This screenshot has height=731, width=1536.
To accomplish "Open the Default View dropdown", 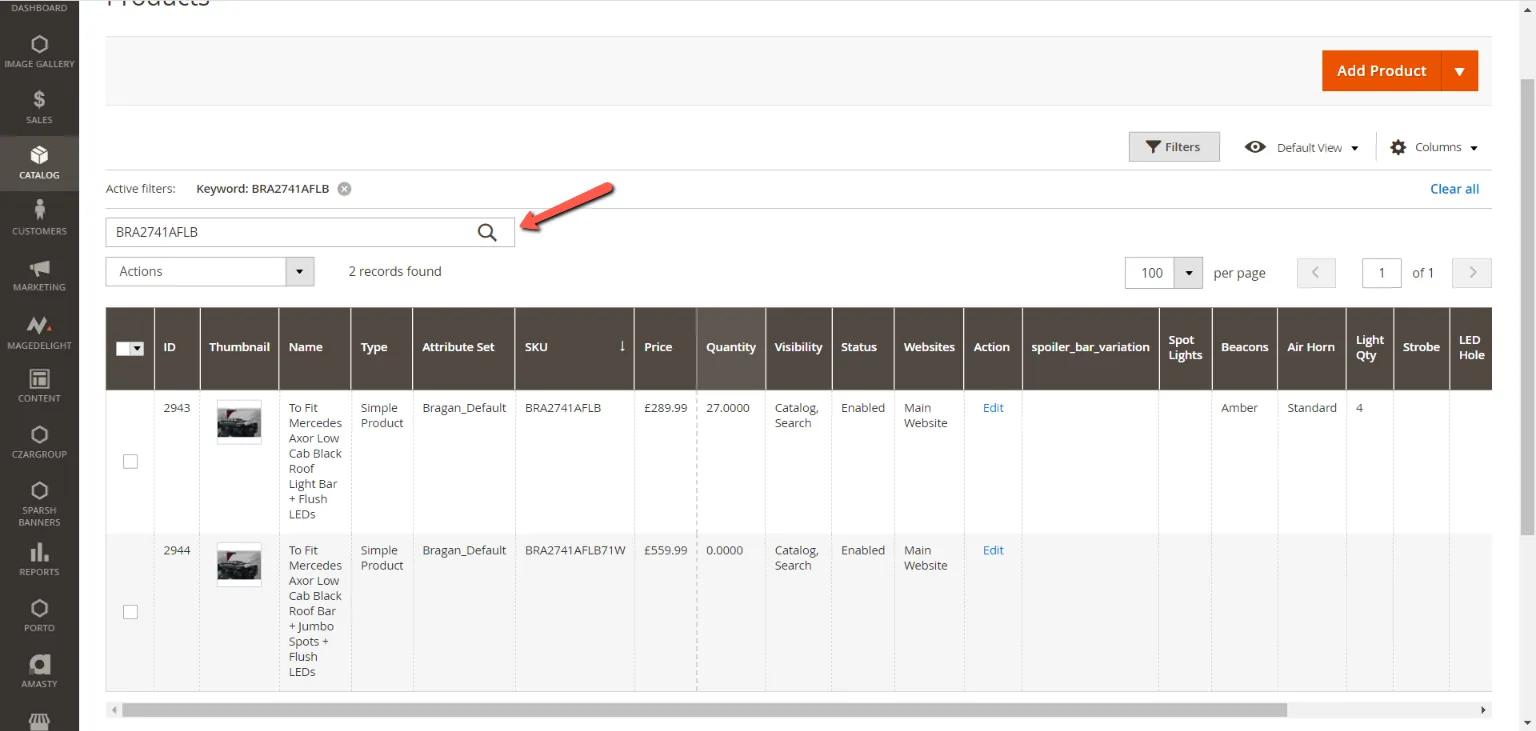I will click(x=1302, y=147).
